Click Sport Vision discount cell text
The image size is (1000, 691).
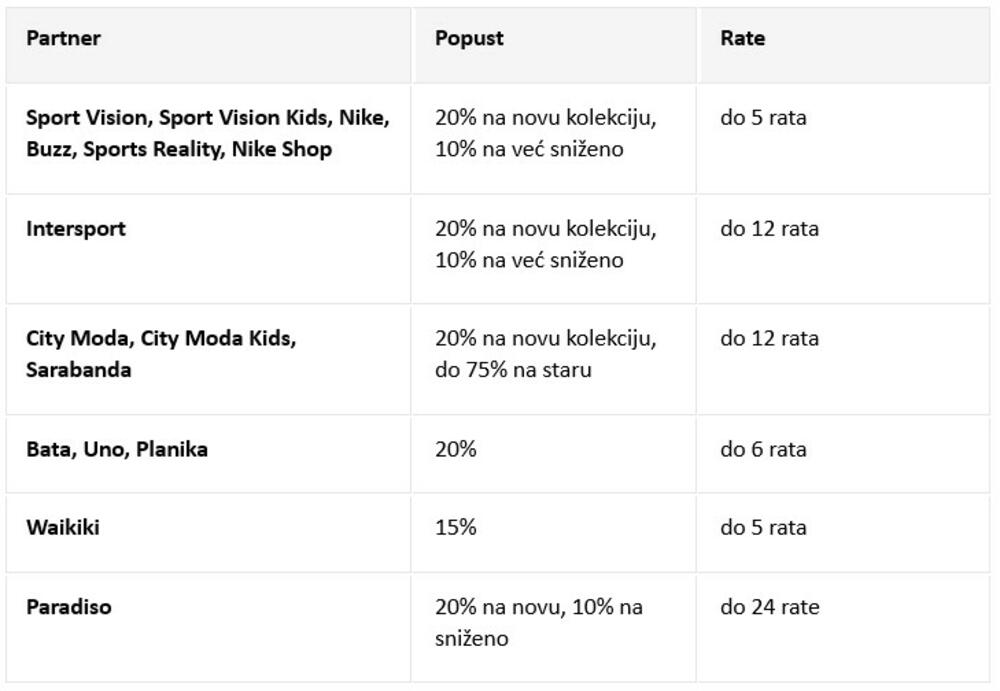pos(545,133)
